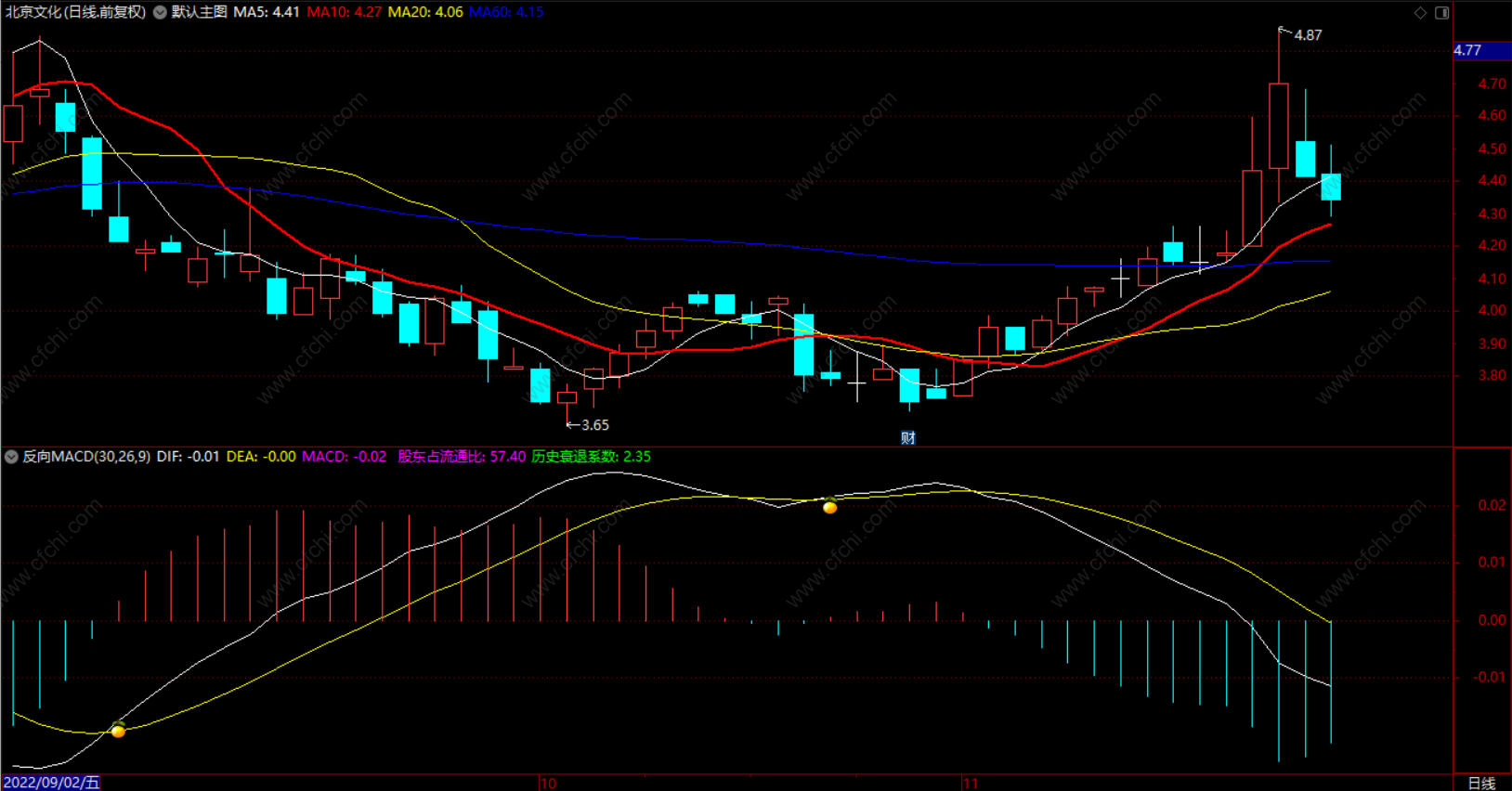Click 反向MACD(30,26,9) indicator name

(86, 457)
